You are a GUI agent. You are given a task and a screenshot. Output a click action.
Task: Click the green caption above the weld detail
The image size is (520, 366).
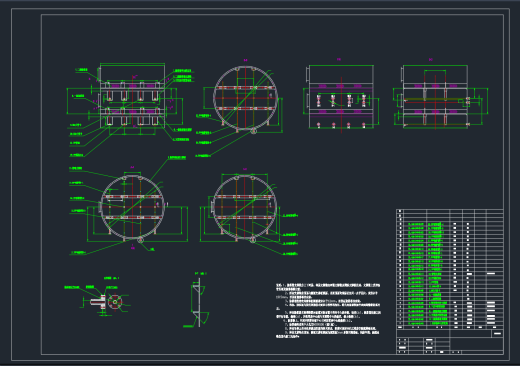pyautogui.click(x=201, y=273)
